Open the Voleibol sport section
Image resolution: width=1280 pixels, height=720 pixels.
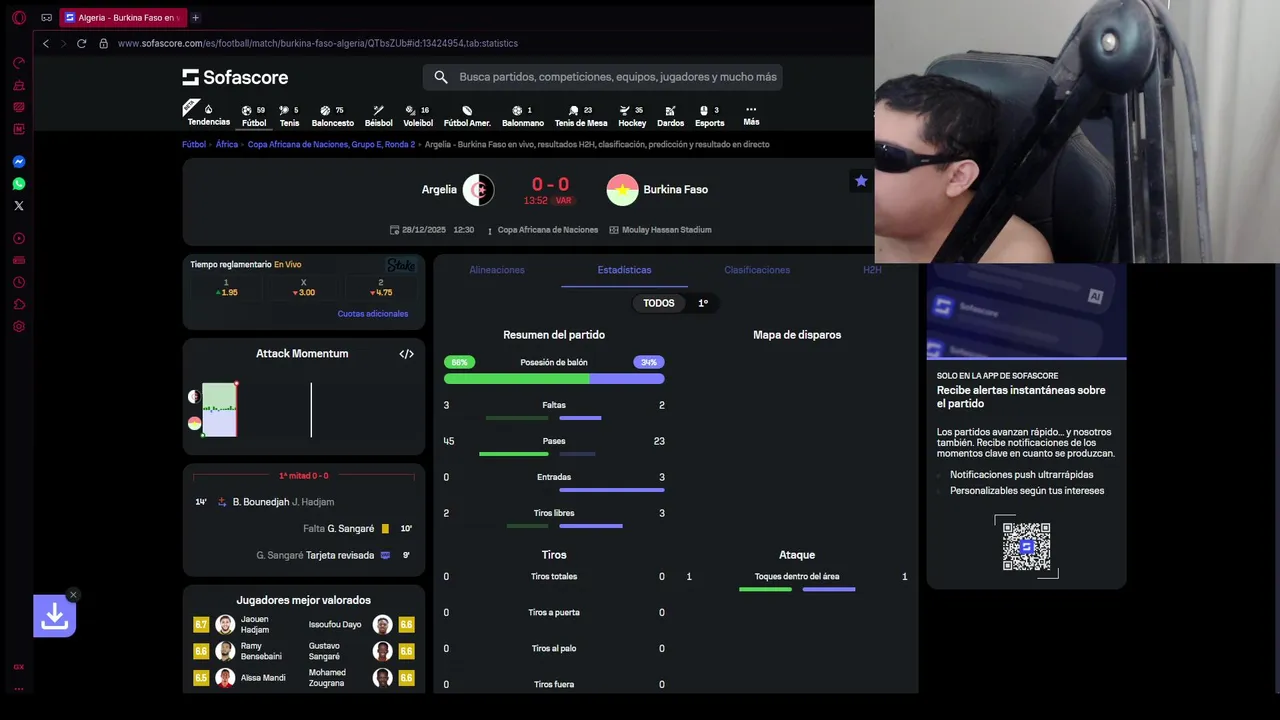(x=418, y=116)
